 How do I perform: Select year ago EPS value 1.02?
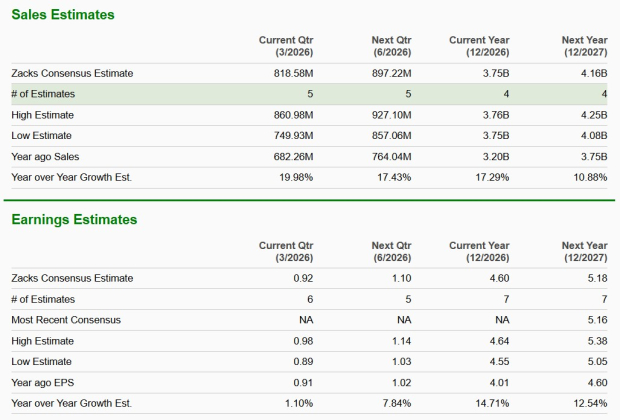pos(402,382)
